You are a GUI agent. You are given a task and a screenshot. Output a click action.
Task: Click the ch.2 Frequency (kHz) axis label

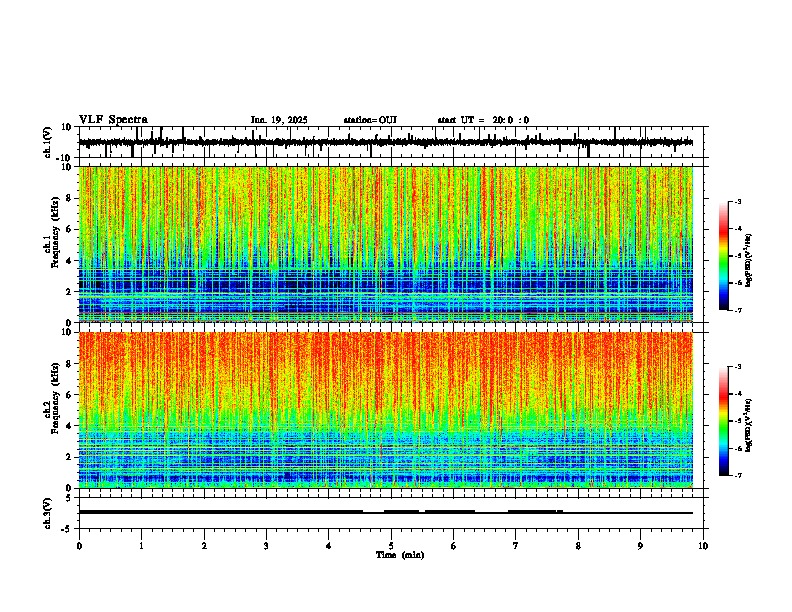click(52, 398)
